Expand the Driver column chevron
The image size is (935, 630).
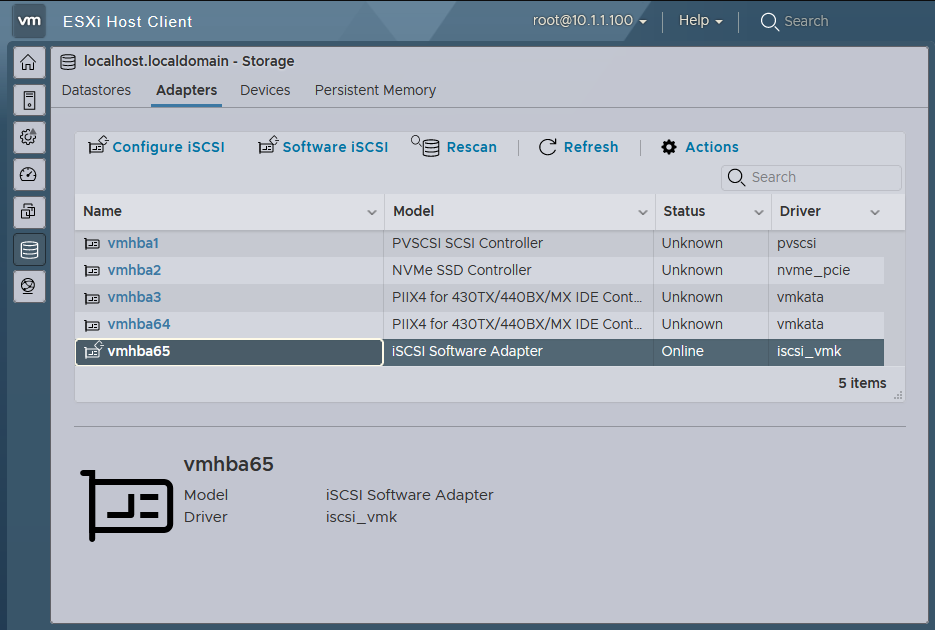(875, 212)
